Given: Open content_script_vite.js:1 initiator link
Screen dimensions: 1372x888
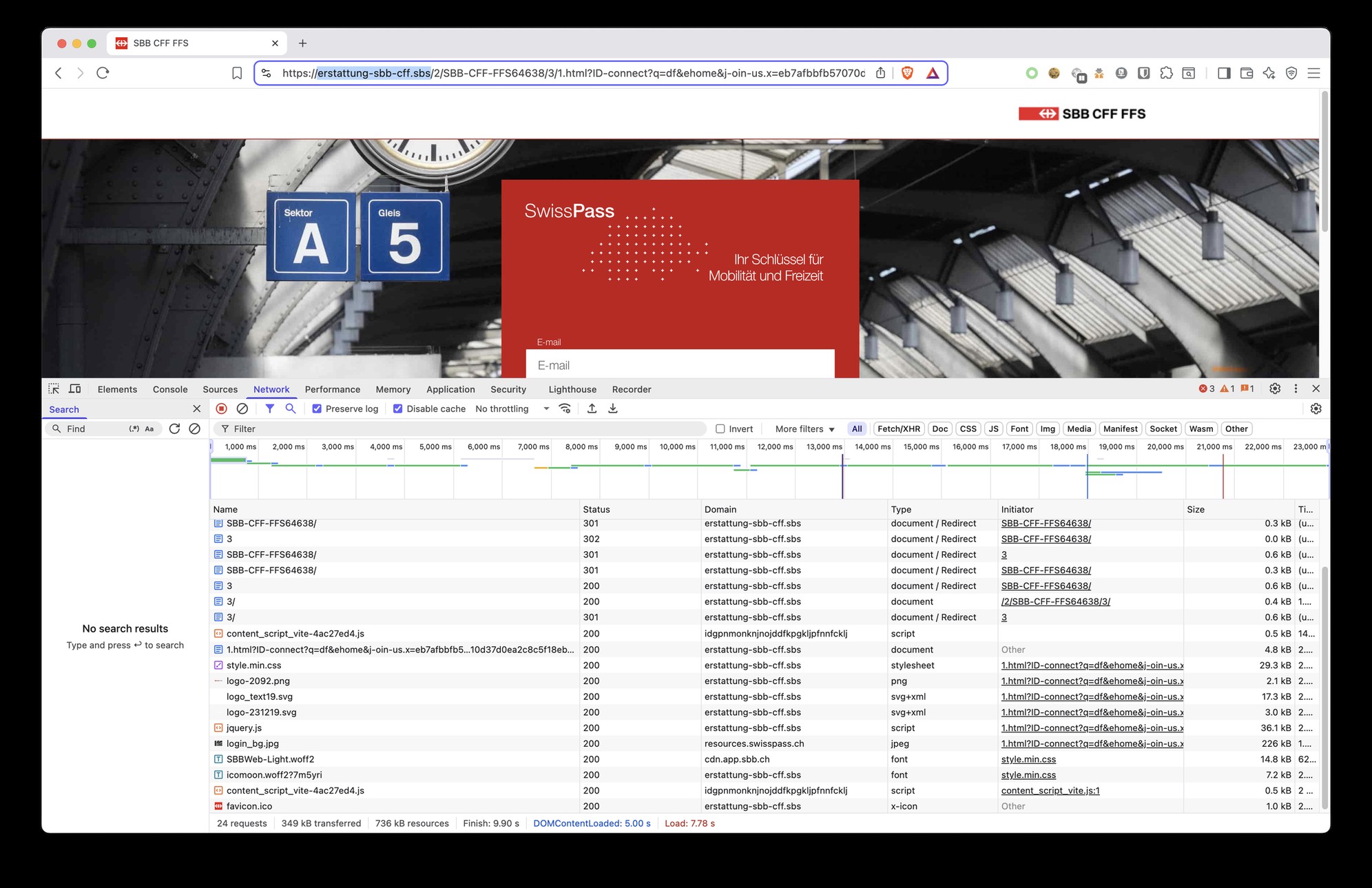Looking at the screenshot, I should click(1050, 790).
